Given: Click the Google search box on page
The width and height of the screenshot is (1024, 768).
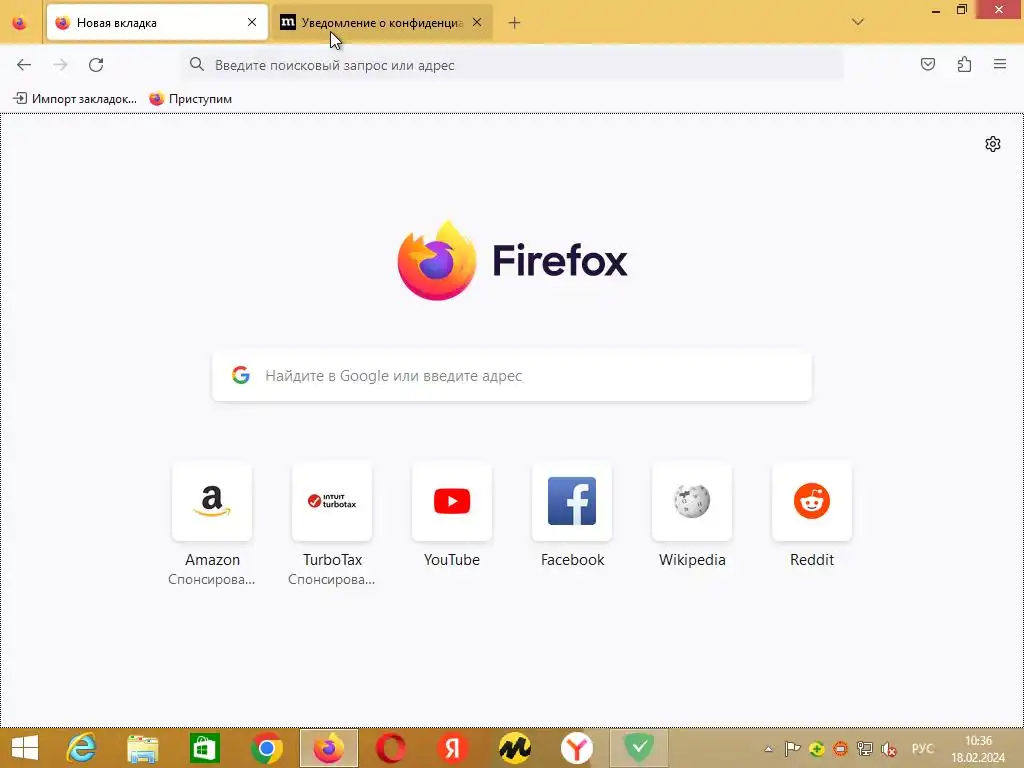Looking at the screenshot, I should click(512, 376).
